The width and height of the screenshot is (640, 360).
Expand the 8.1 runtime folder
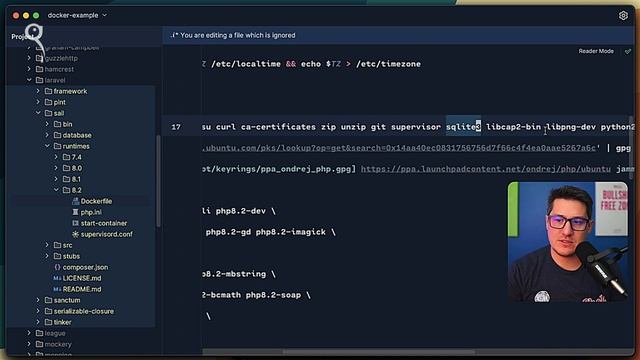click(x=56, y=179)
